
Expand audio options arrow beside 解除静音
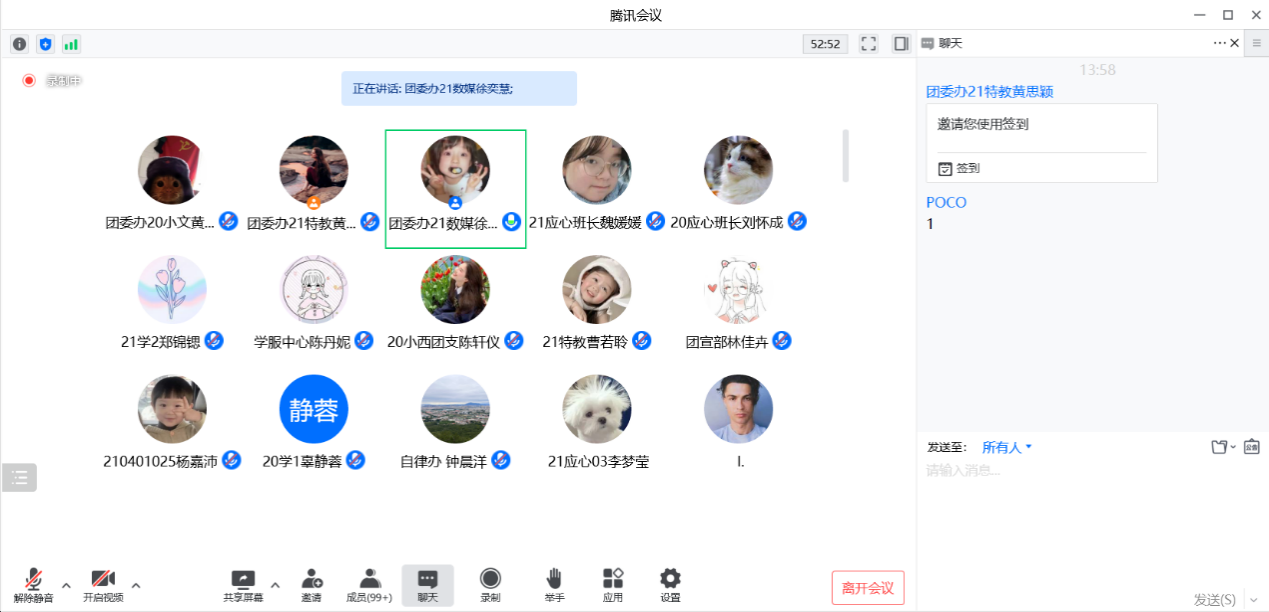point(67,585)
